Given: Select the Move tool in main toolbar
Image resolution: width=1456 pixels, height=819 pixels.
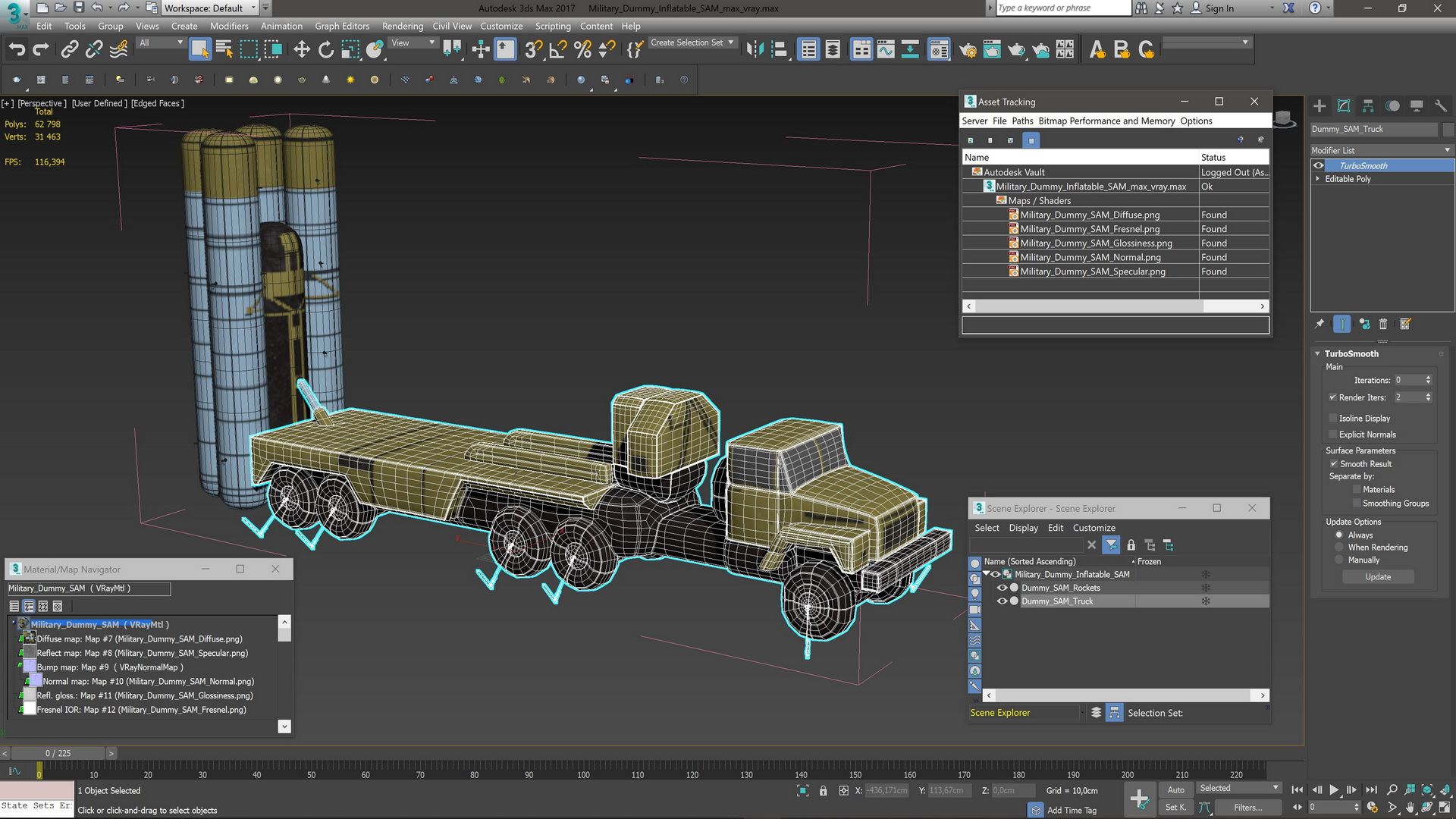Looking at the screenshot, I should pos(302,50).
